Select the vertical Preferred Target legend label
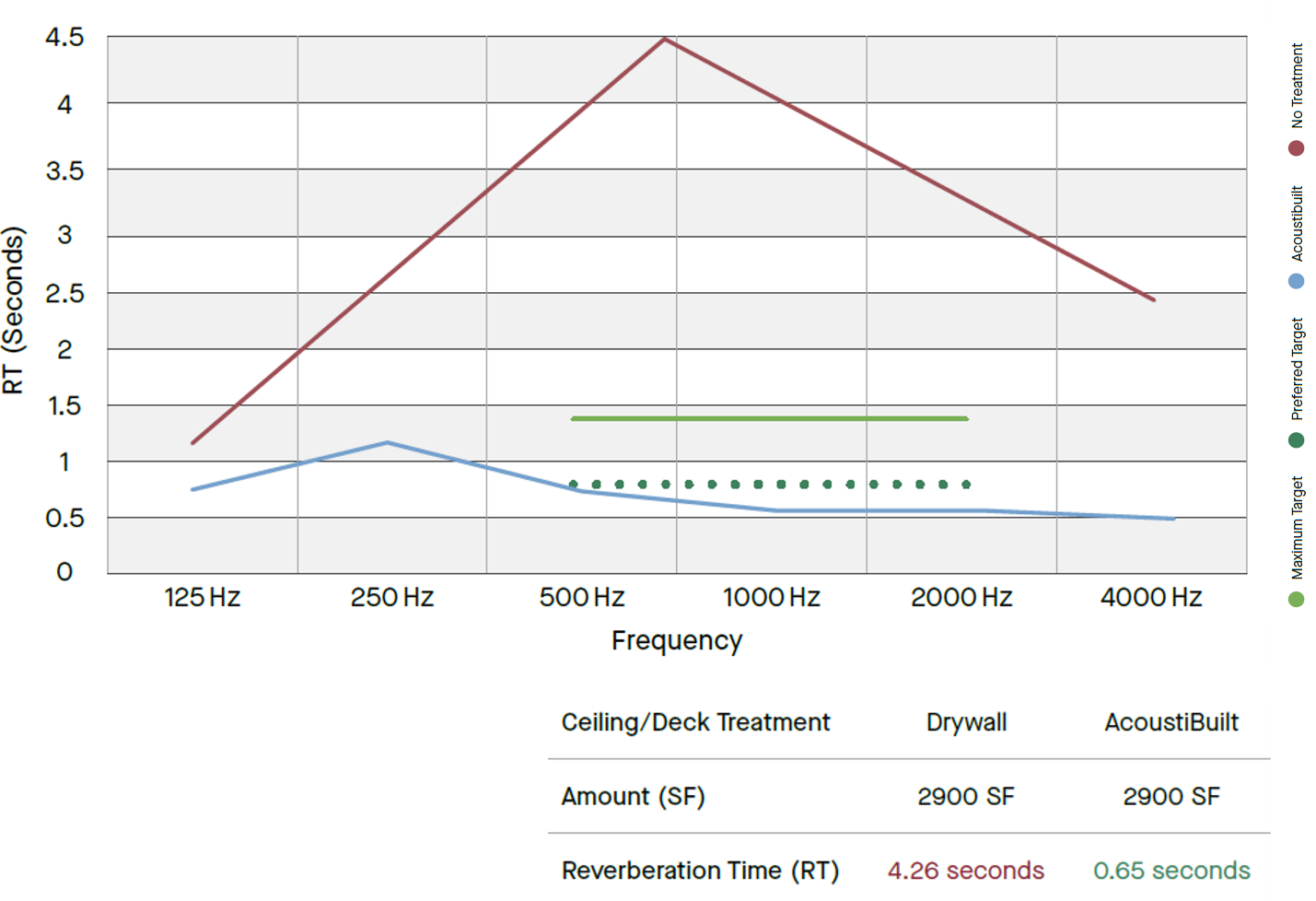The width and height of the screenshot is (1316, 901). coord(1297,369)
